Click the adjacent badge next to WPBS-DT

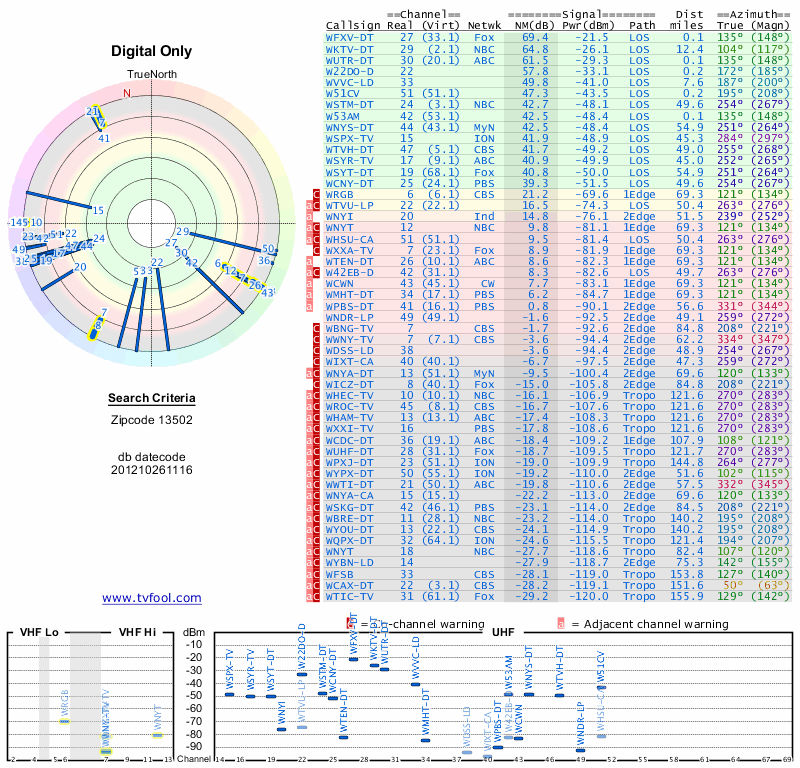click(309, 306)
